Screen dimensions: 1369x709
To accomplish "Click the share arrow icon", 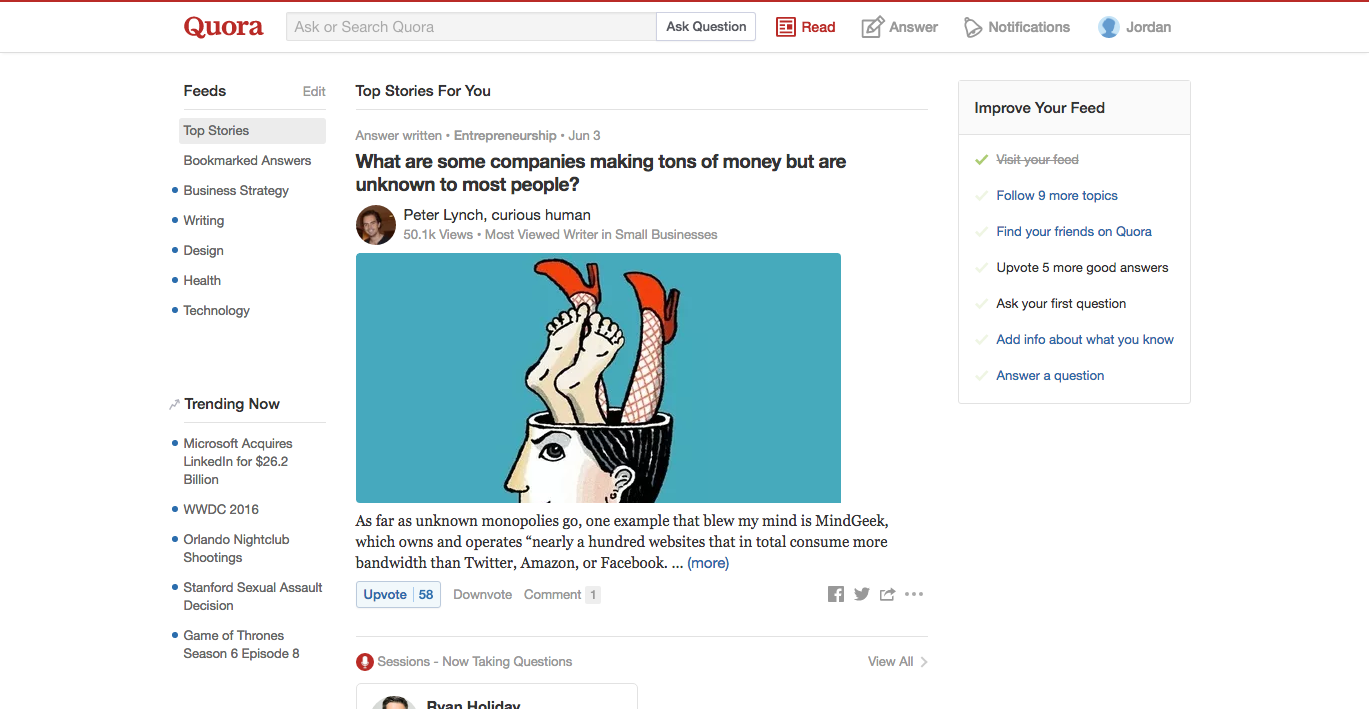I will pos(887,594).
